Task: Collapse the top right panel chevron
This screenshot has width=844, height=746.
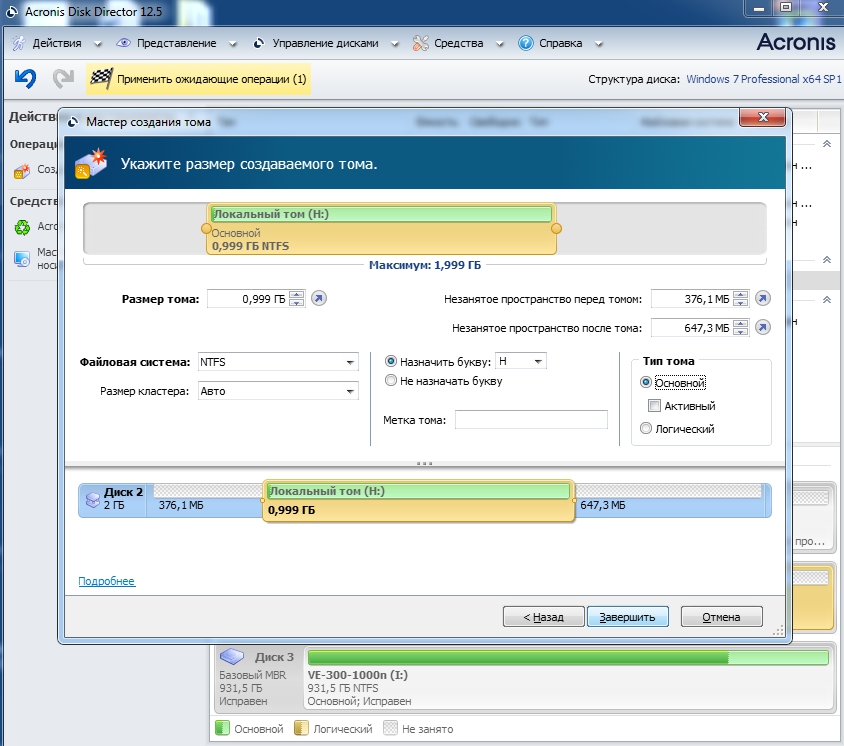Action: [x=827, y=144]
